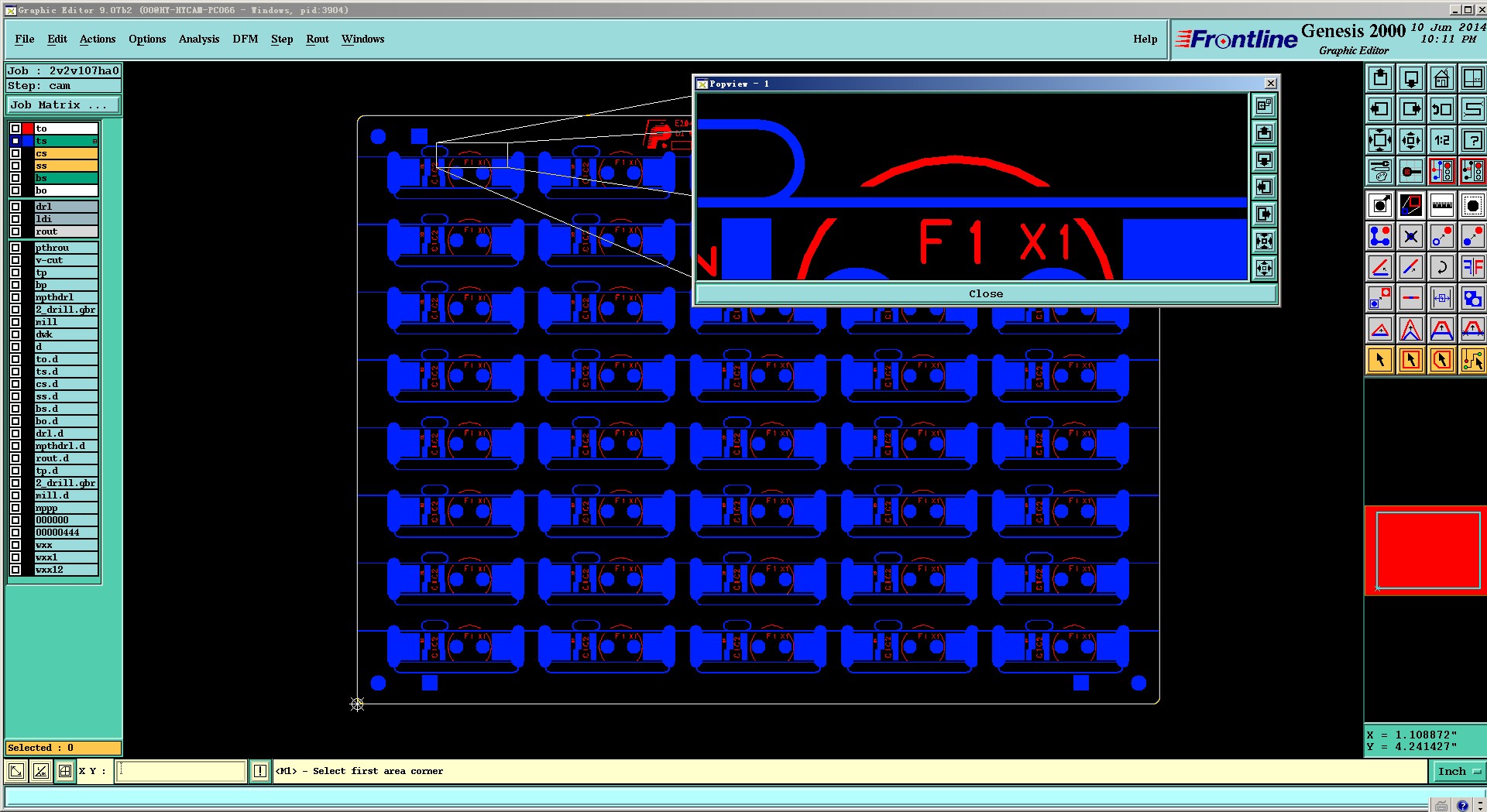Toggle display checkbox for layer drl

(15, 207)
